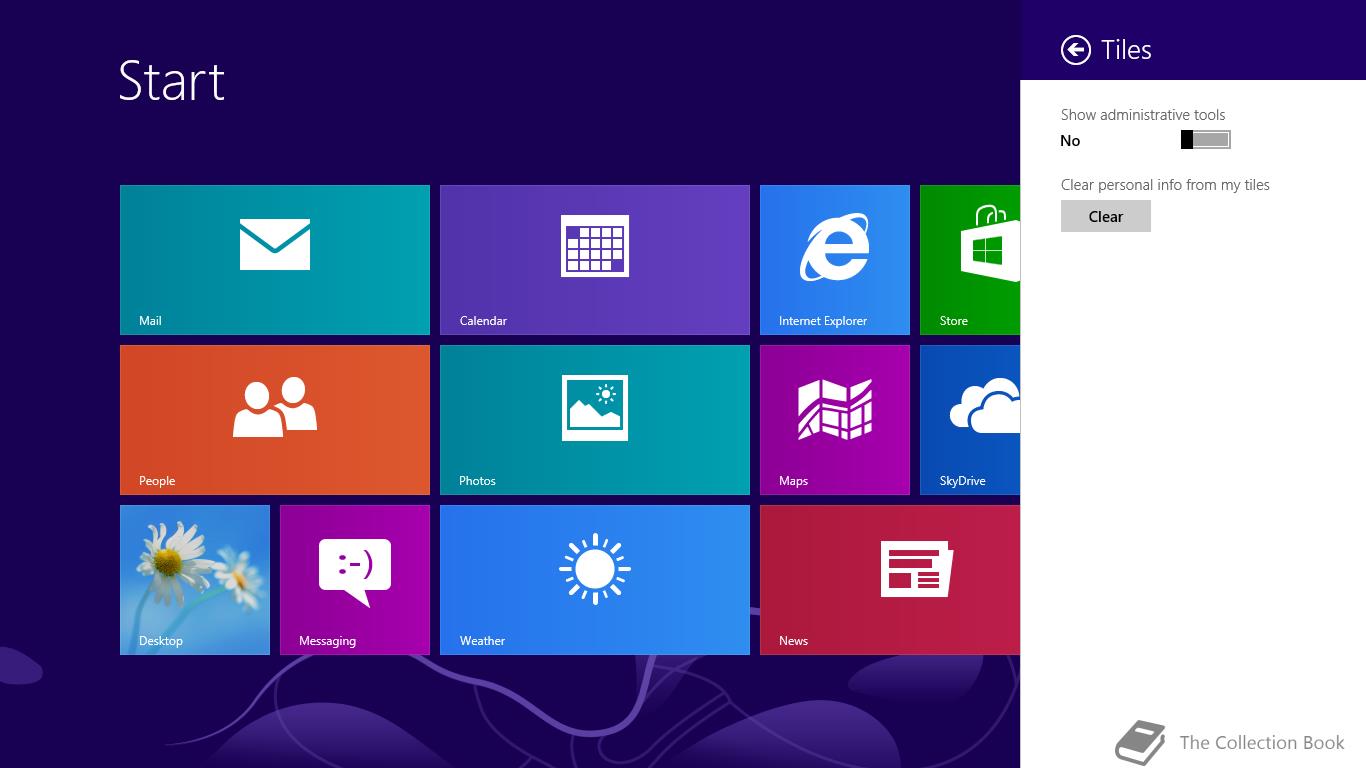
Task: Click 'Show administrative tools' label
Action: (x=1143, y=115)
